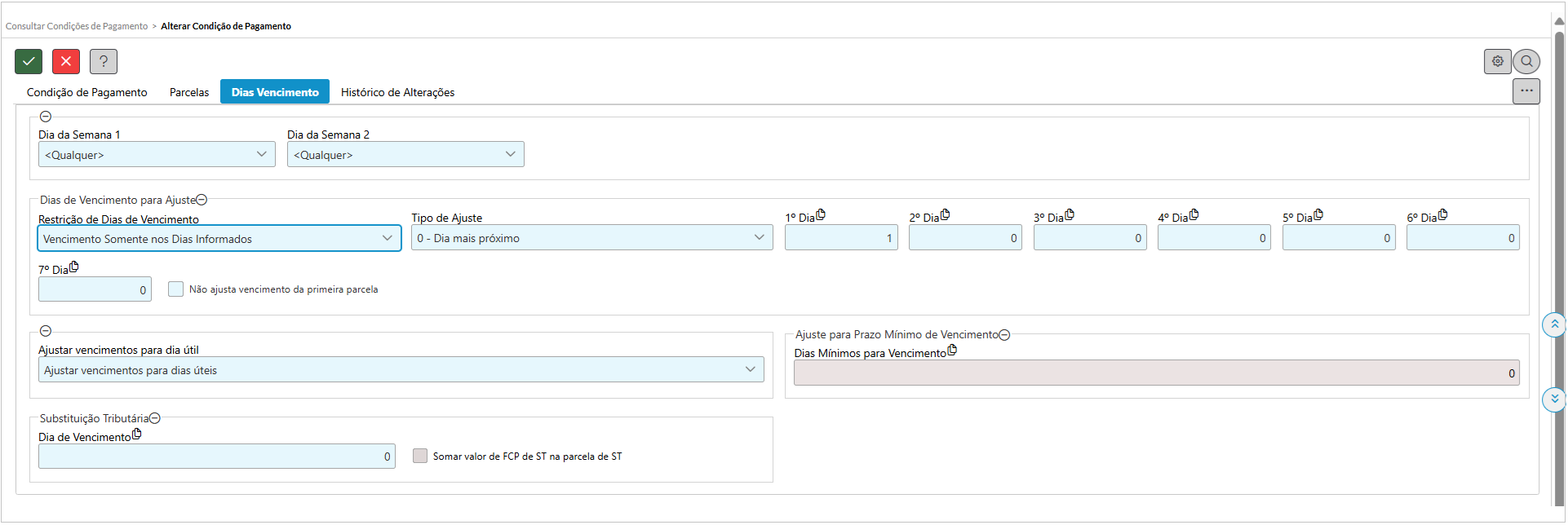Click the double-chevron scroll down button
The width and height of the screenshot is (1568, 525).
click(x=1554, y=399)
